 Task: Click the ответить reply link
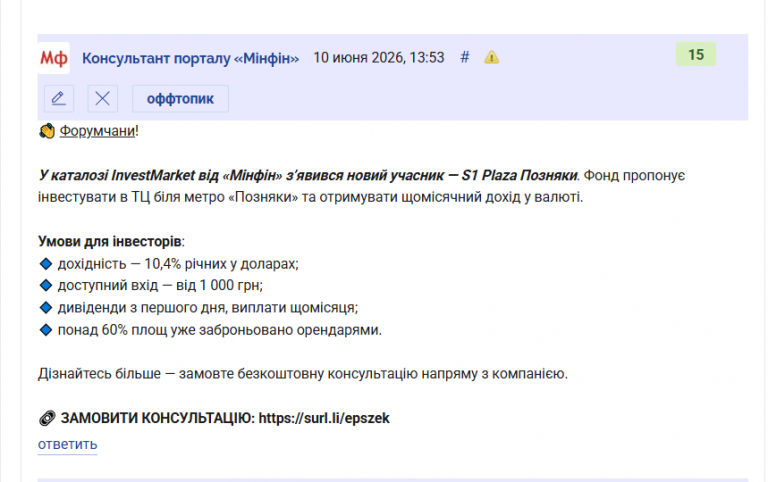[68, 444]
